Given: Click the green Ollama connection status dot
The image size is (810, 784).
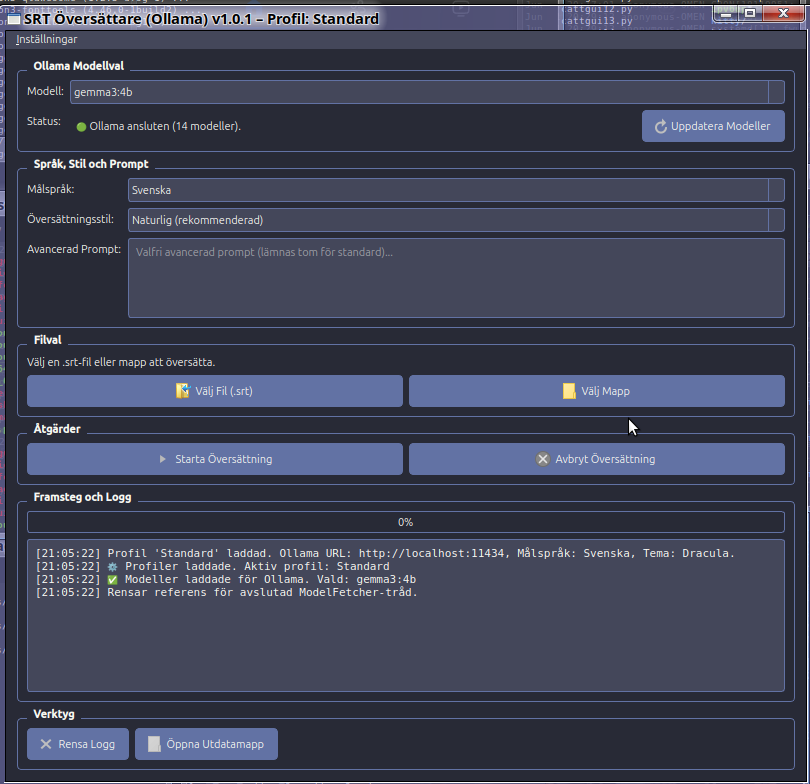Looking at the screenshot, I should click(81, 127).
